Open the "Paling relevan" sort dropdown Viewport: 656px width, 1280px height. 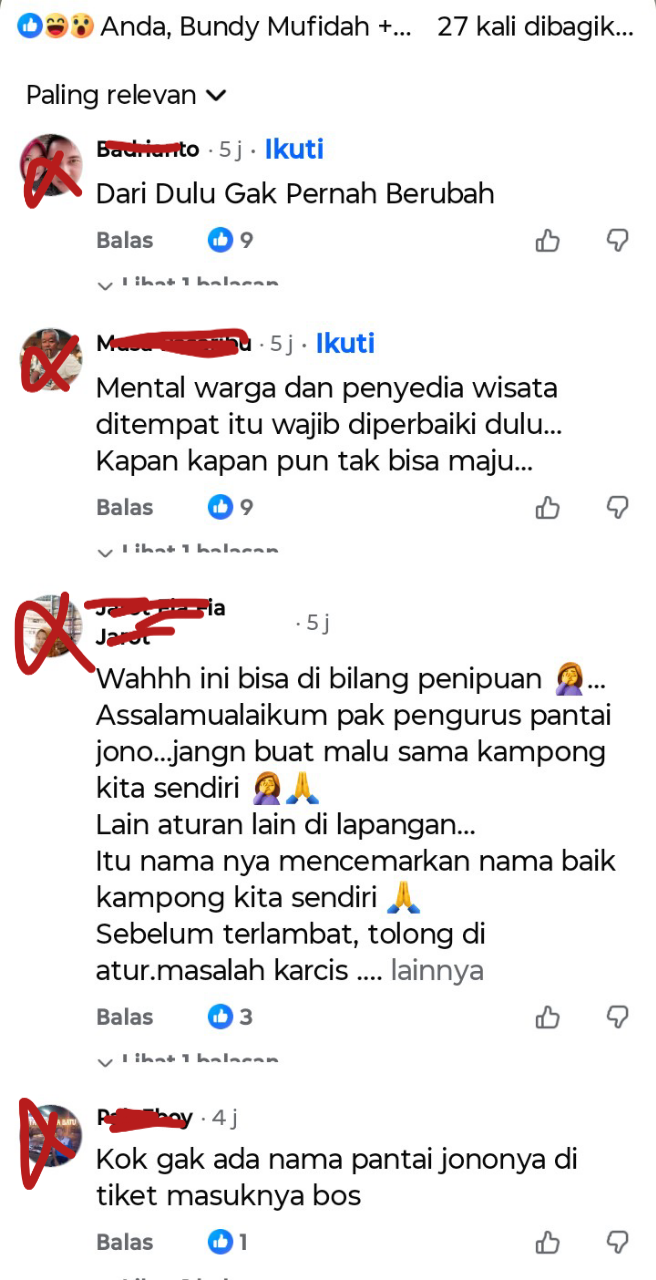[126, 95]
